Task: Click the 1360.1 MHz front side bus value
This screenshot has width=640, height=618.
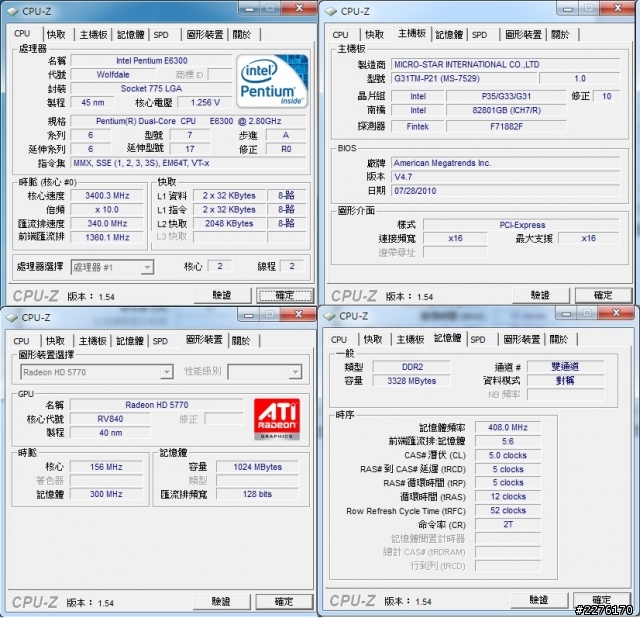Action: click(107, 237)
